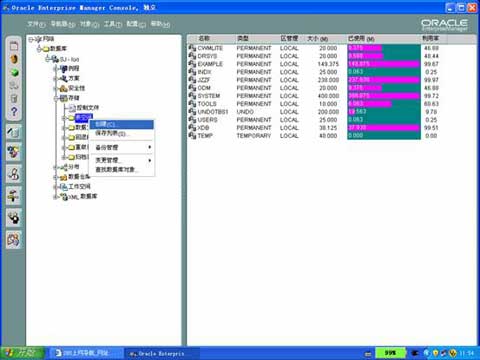Expand the 方案 tree node

pos(56,79)
